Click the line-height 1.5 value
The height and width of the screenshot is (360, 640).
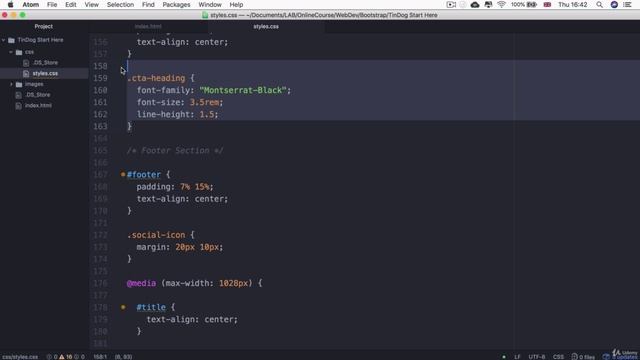coord(207,114)
